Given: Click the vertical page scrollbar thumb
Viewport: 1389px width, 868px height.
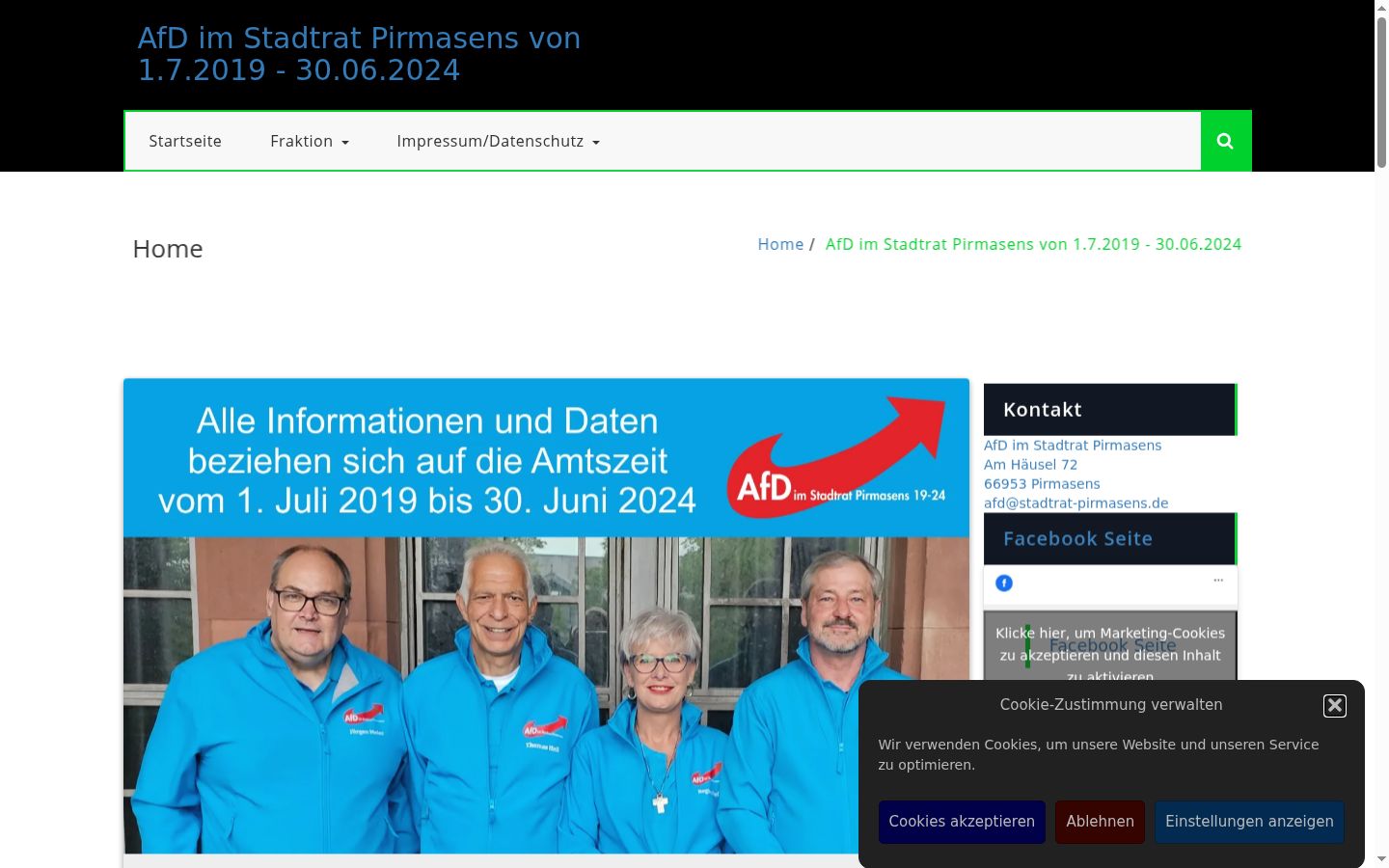Looking at the screenshot, I should click(1381, 92).
